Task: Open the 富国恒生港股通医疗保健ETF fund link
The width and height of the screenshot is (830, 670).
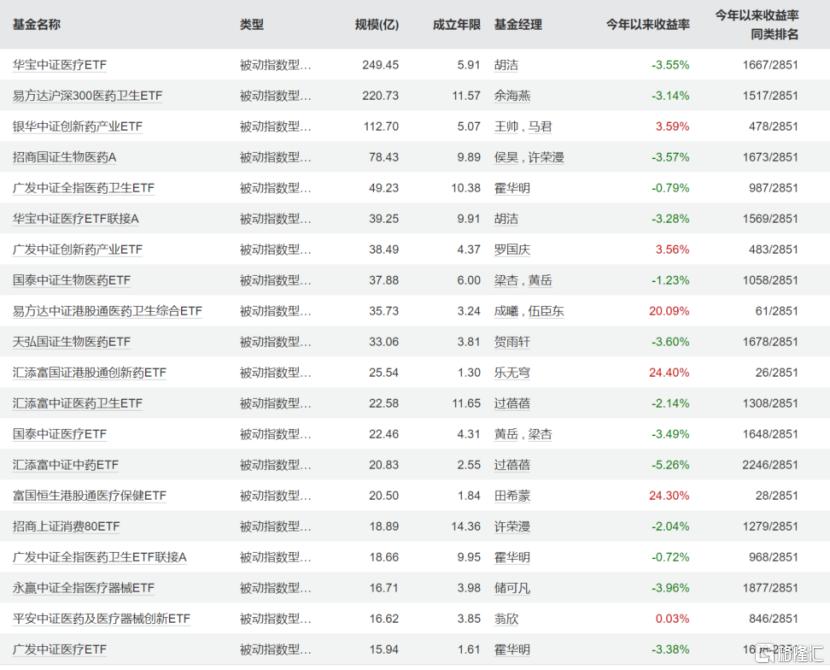Action: [x=89, y=495]
